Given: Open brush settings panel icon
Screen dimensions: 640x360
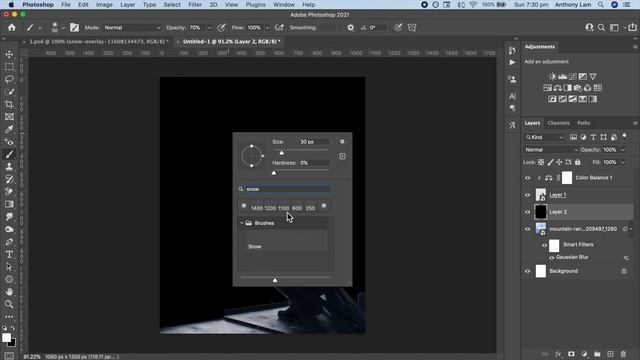Looking at the screenshot, I should (x=74, y=27).
